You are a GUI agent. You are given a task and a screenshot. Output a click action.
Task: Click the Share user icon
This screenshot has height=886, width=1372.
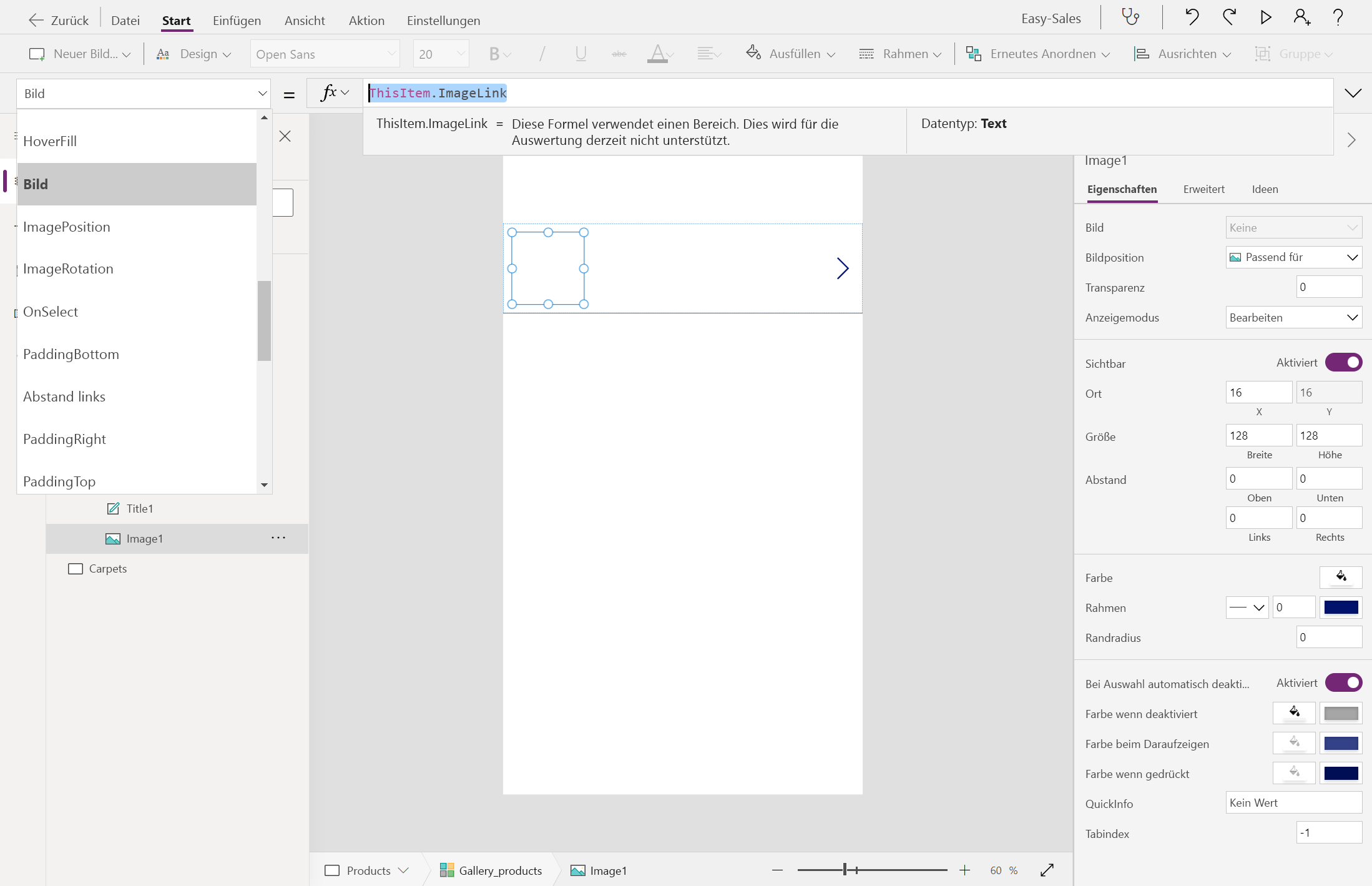(1301, 17)
